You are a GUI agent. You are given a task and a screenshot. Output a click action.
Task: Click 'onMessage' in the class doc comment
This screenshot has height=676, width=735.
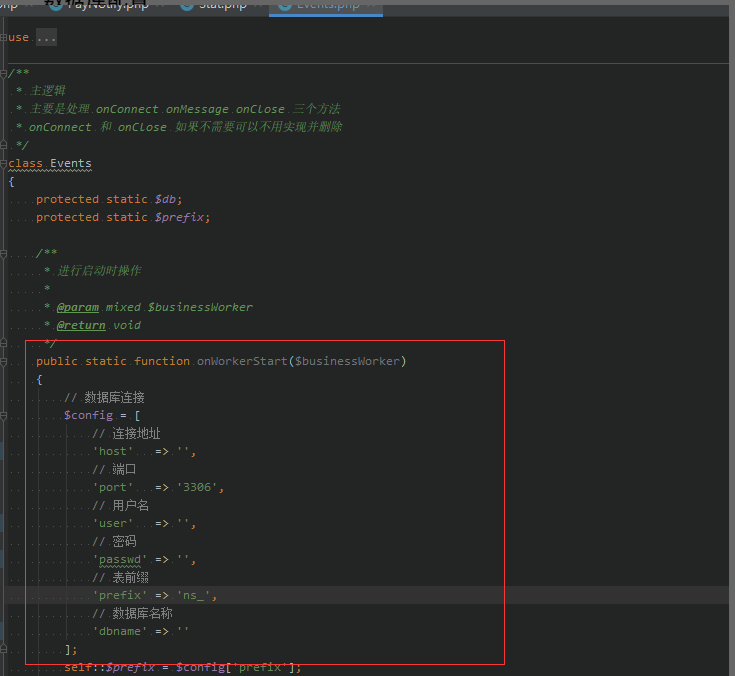pyautogui.click(x=197, y=109)
